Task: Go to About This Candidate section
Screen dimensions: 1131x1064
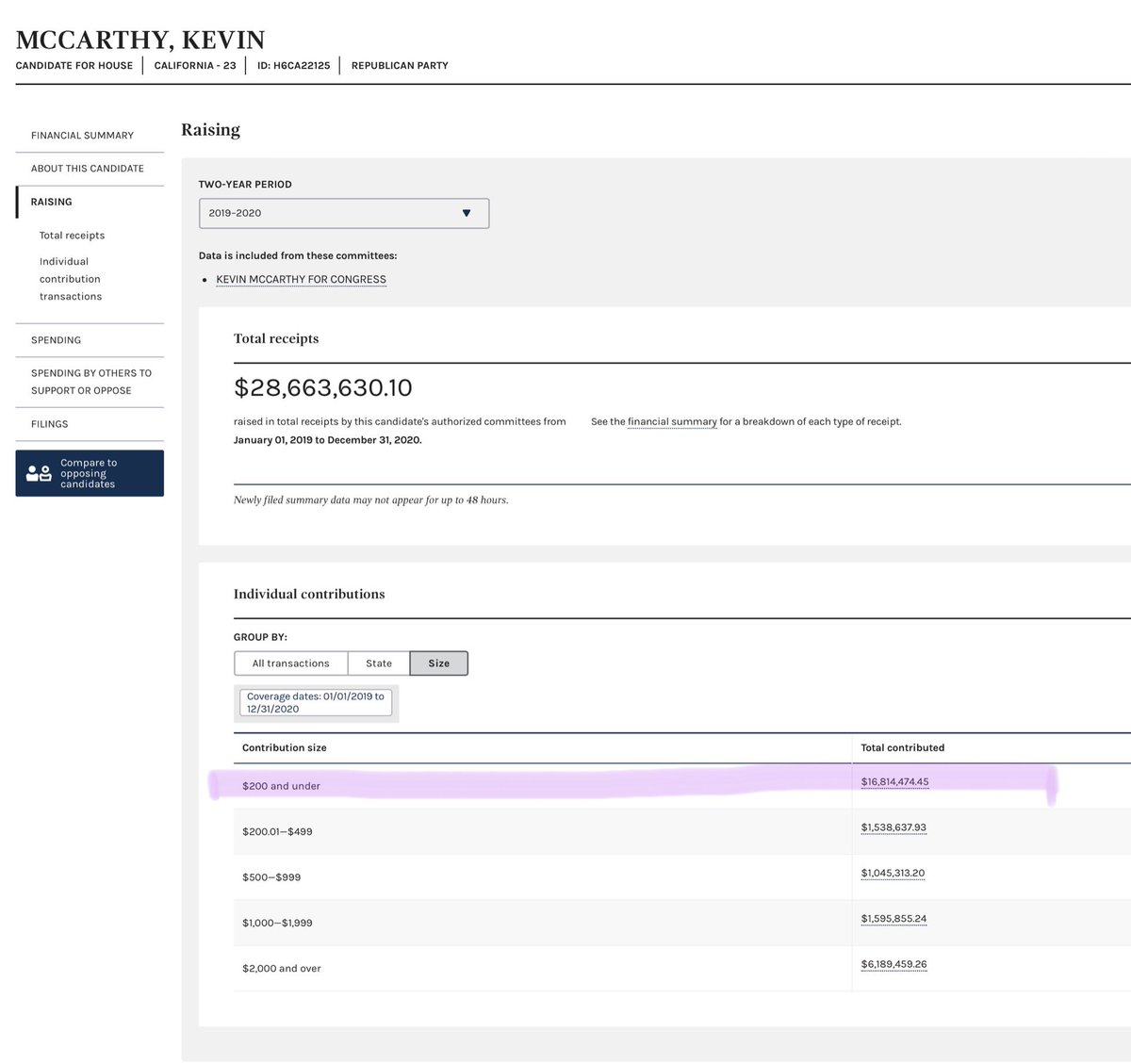Action: tap(87, 169)
